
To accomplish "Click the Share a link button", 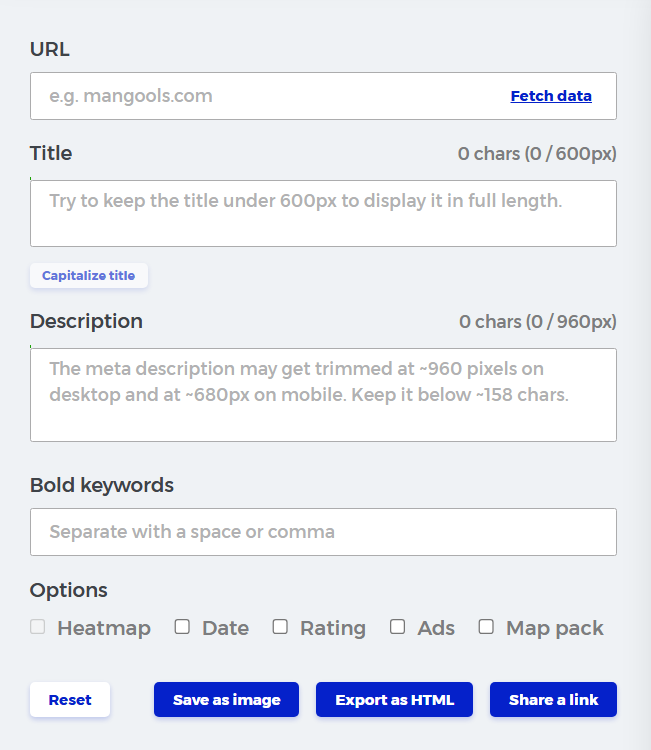I will pos(553,700).
